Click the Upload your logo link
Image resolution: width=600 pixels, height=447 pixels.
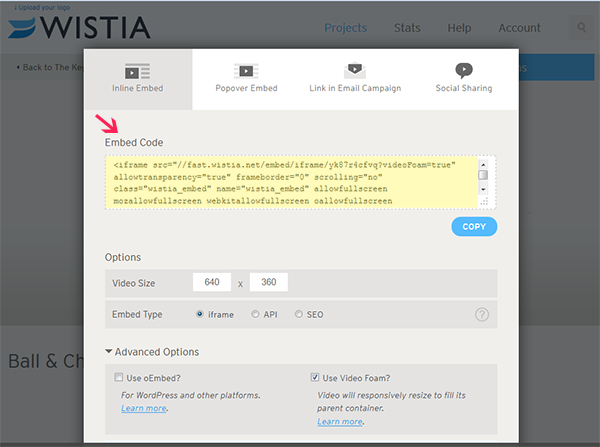point(42,7)
